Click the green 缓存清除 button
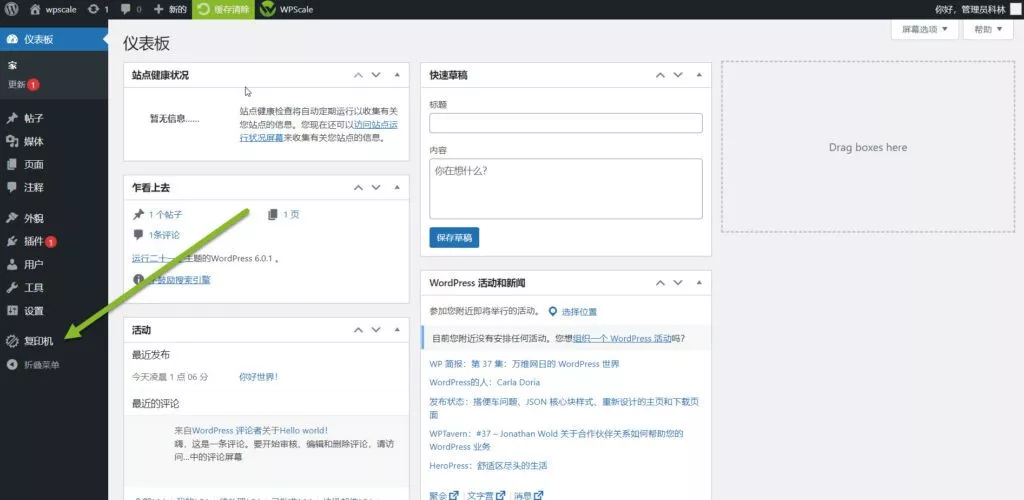 coord(223,10)
